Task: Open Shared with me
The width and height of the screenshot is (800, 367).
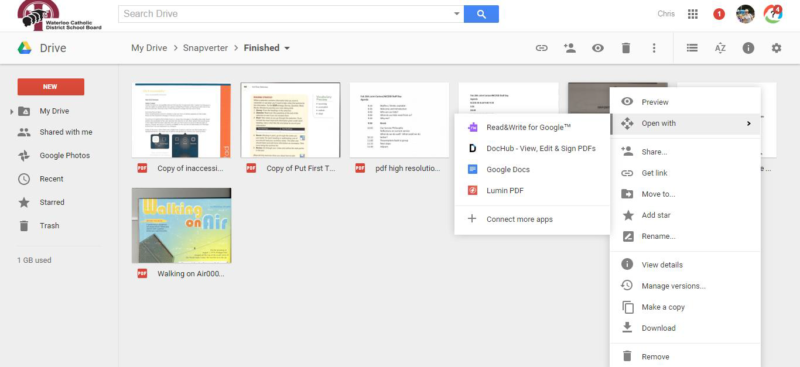Action: point(66,132)
